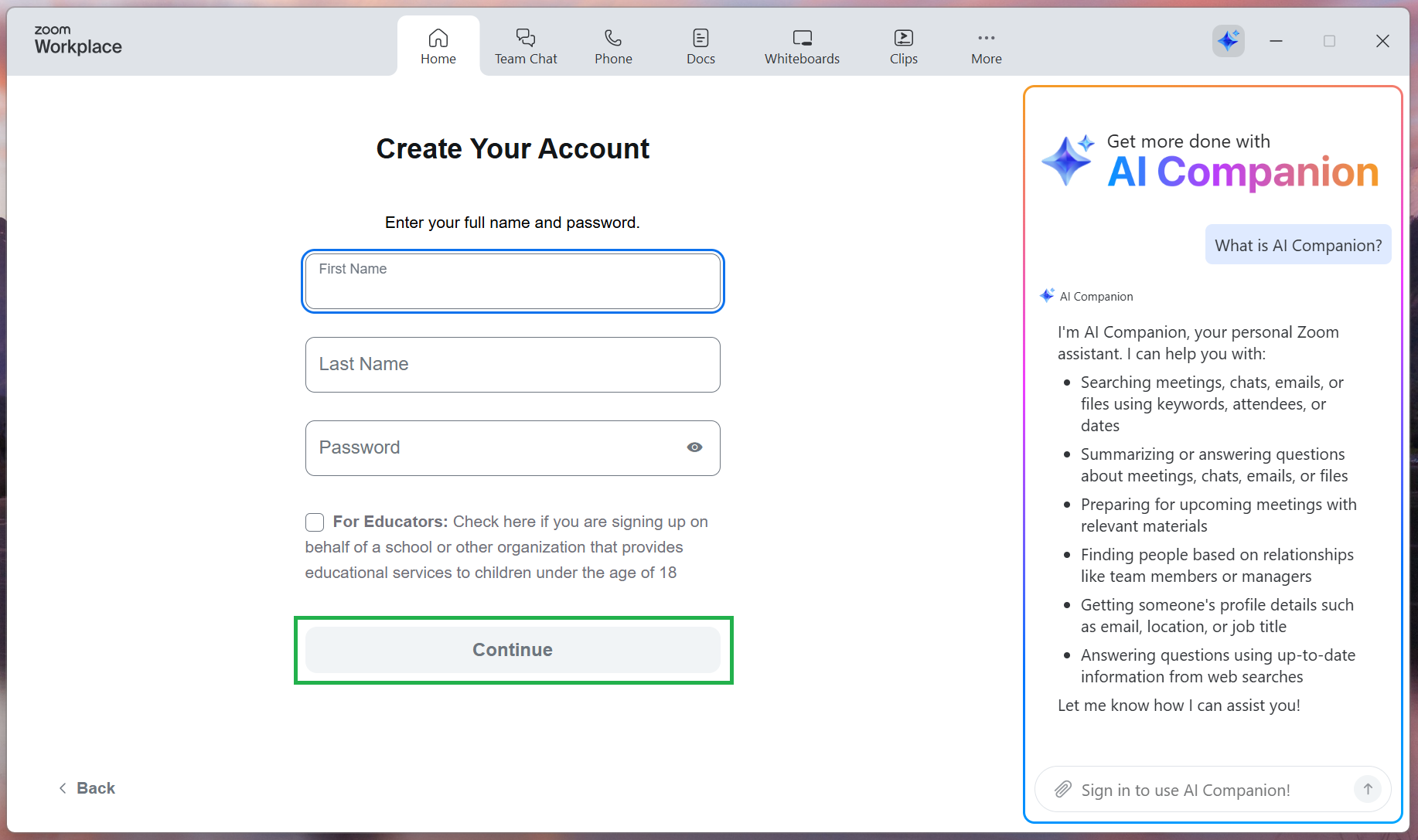Click the Continue button

click(513, 650)
